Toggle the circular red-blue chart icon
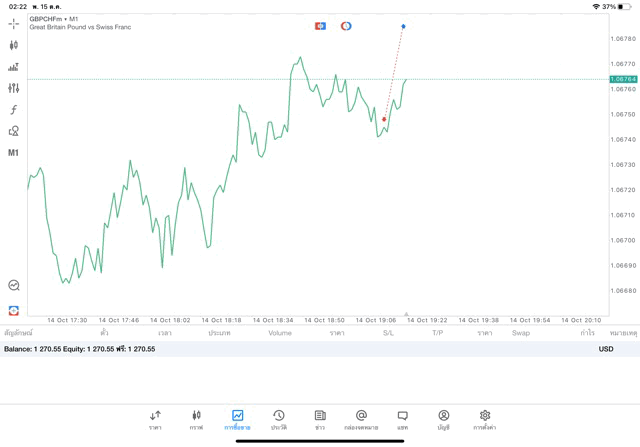The image size is (640, 447). point(346,26)
